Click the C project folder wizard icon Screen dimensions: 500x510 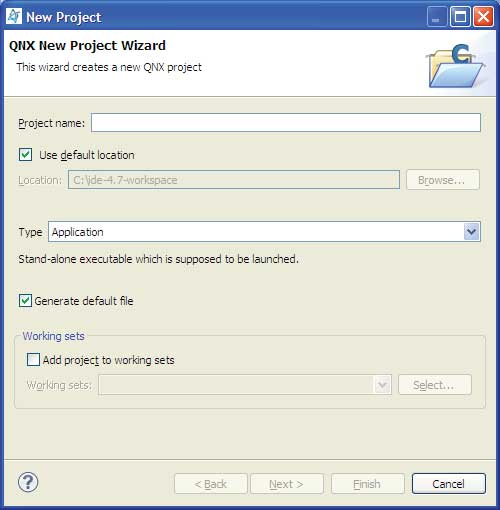(455, 67)
